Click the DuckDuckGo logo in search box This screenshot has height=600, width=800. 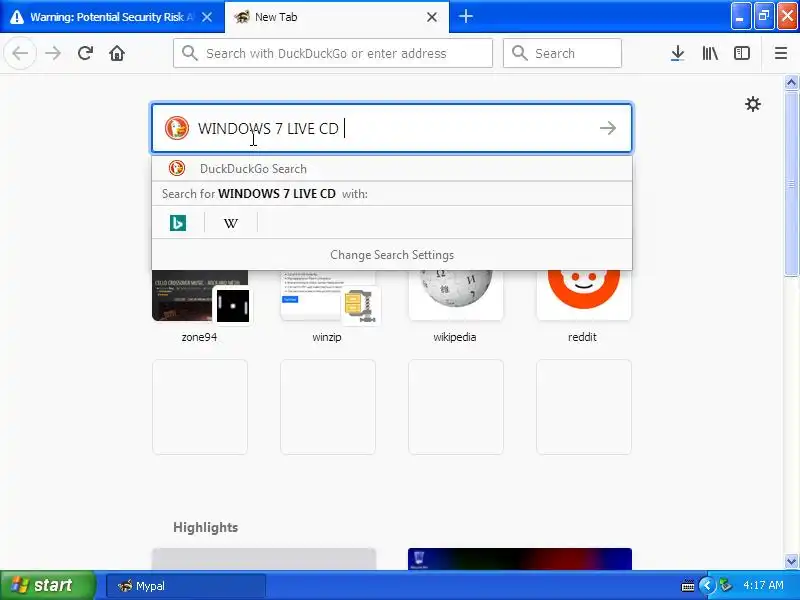pyautogui.click(x=177, y=128)
